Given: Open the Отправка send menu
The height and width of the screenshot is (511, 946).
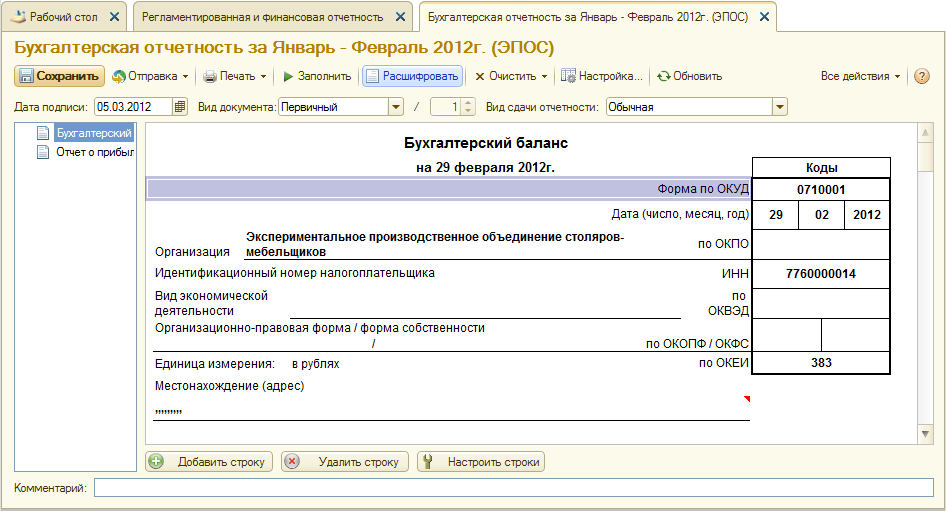Looking at the screenshot, I should click(x=151, y=76).
